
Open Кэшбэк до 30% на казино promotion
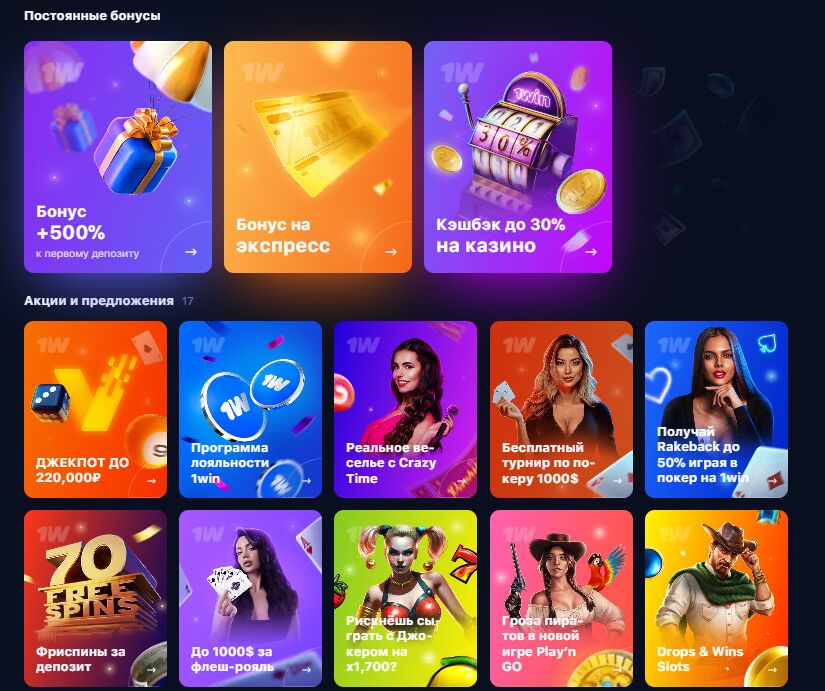(518, 157)
